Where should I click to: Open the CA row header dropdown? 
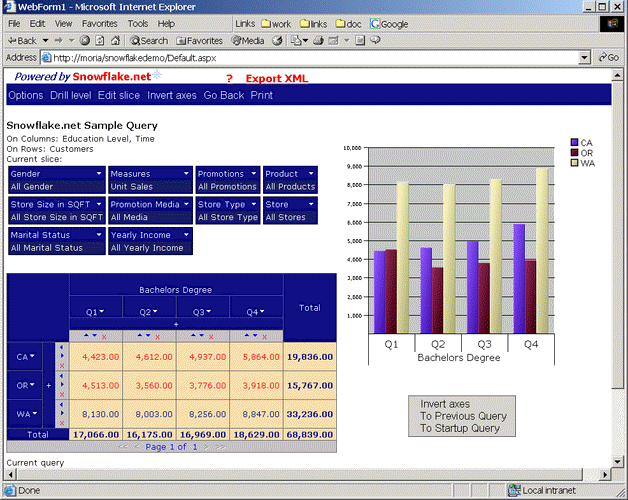32,356
